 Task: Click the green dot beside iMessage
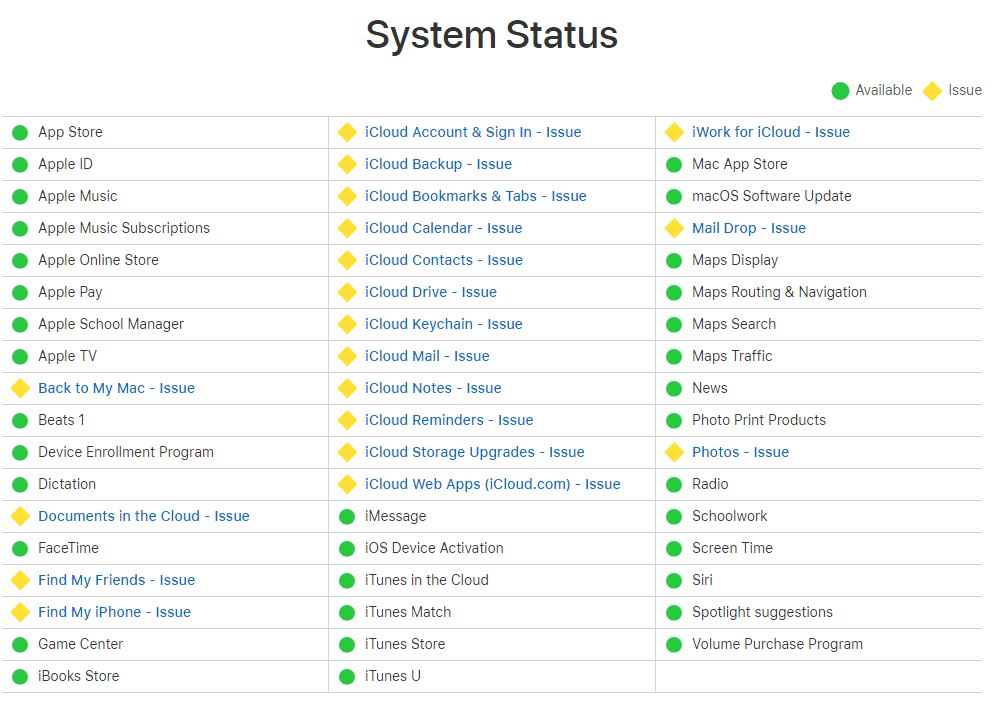coord(347,517)
